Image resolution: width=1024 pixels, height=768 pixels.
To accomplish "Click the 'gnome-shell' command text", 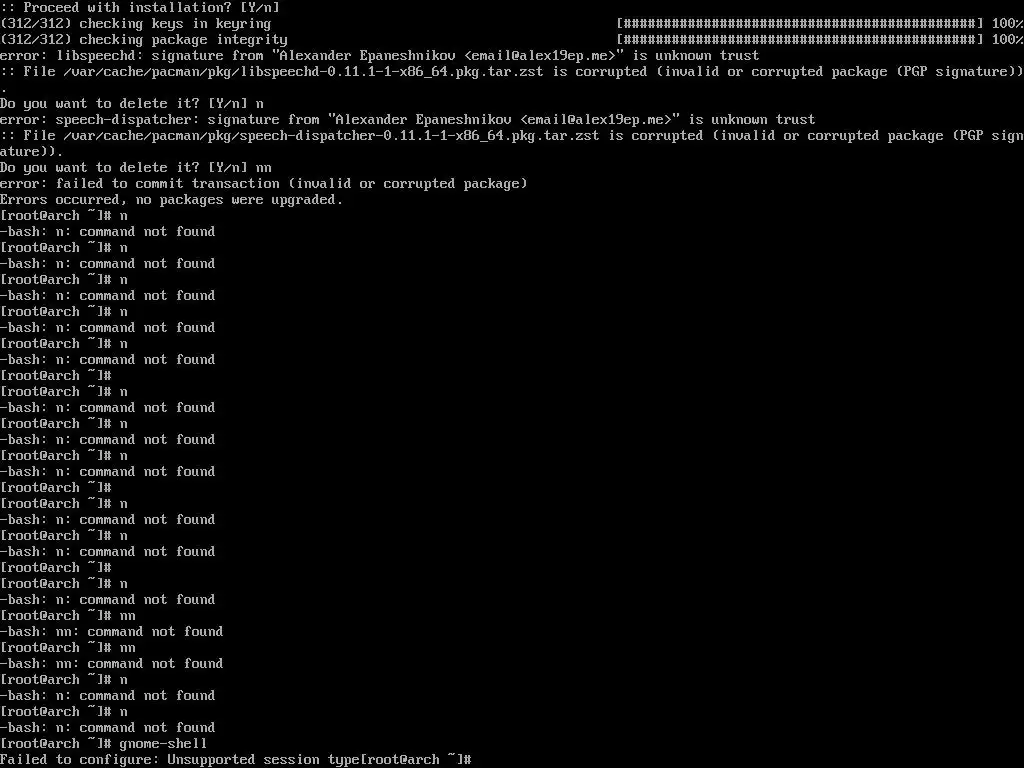I will point(163,744).
